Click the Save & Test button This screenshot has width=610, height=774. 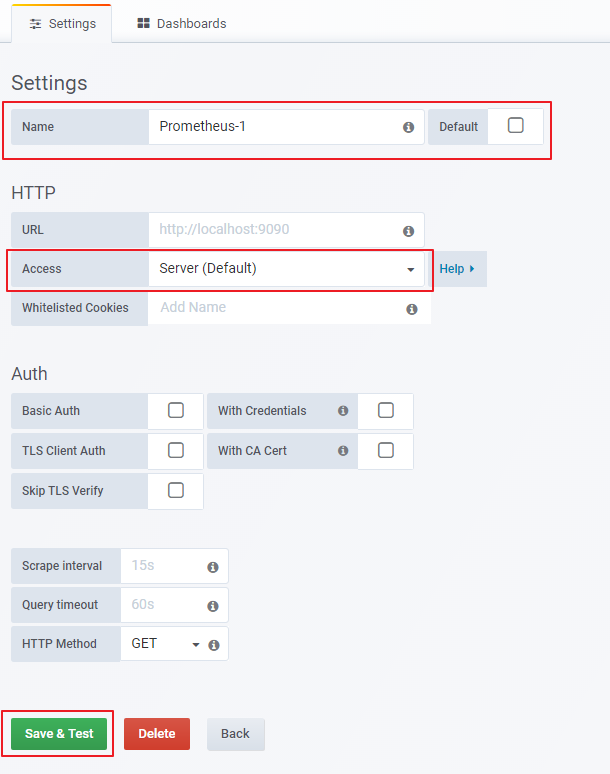click(59, 734)
